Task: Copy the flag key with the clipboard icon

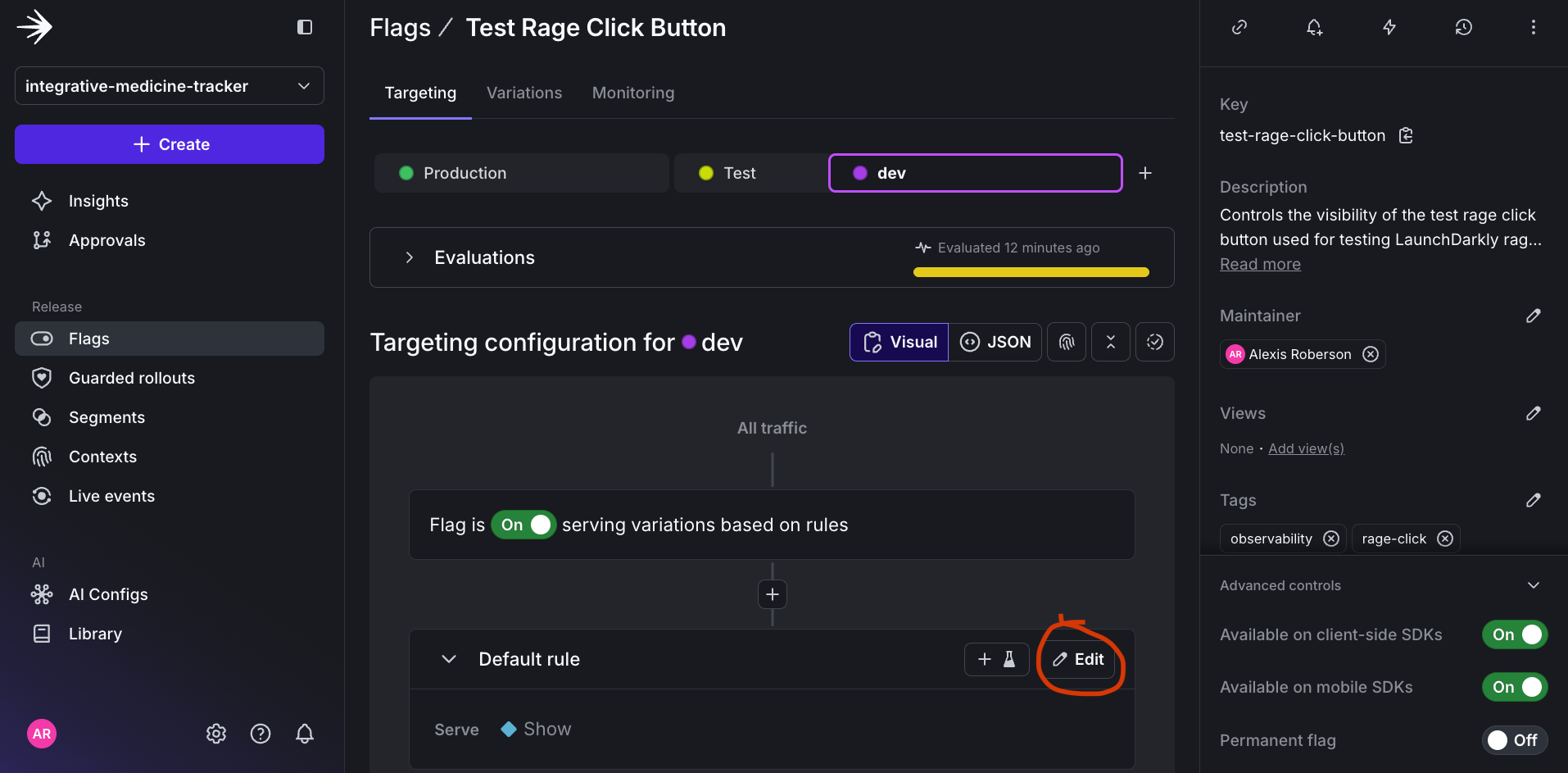Action: pyautogui.click(x=1406, y=135)
